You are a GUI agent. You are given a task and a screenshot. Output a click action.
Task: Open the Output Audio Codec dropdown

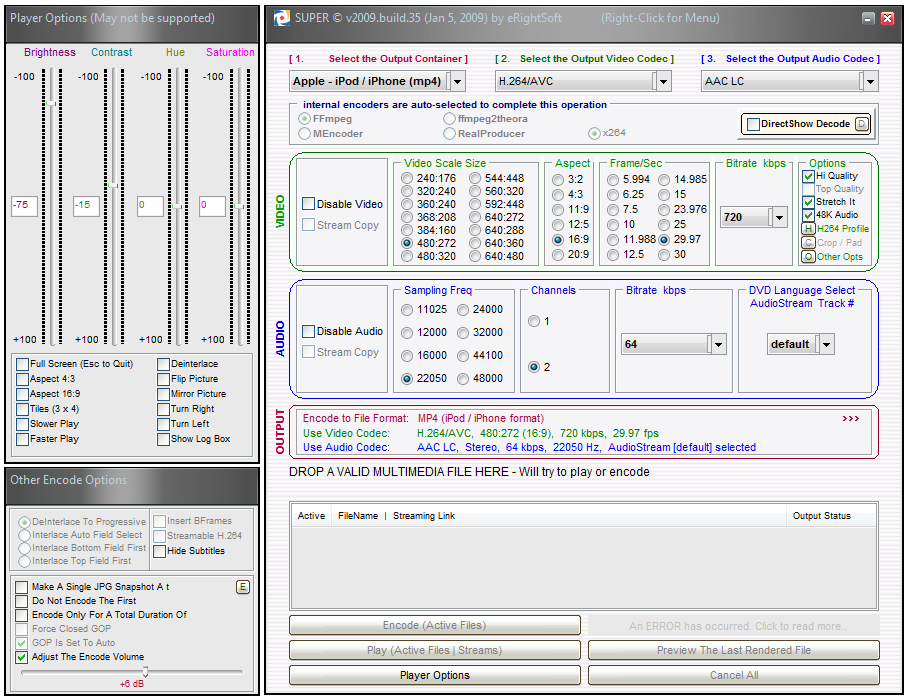pyautogui.click(x=870, y=81)
